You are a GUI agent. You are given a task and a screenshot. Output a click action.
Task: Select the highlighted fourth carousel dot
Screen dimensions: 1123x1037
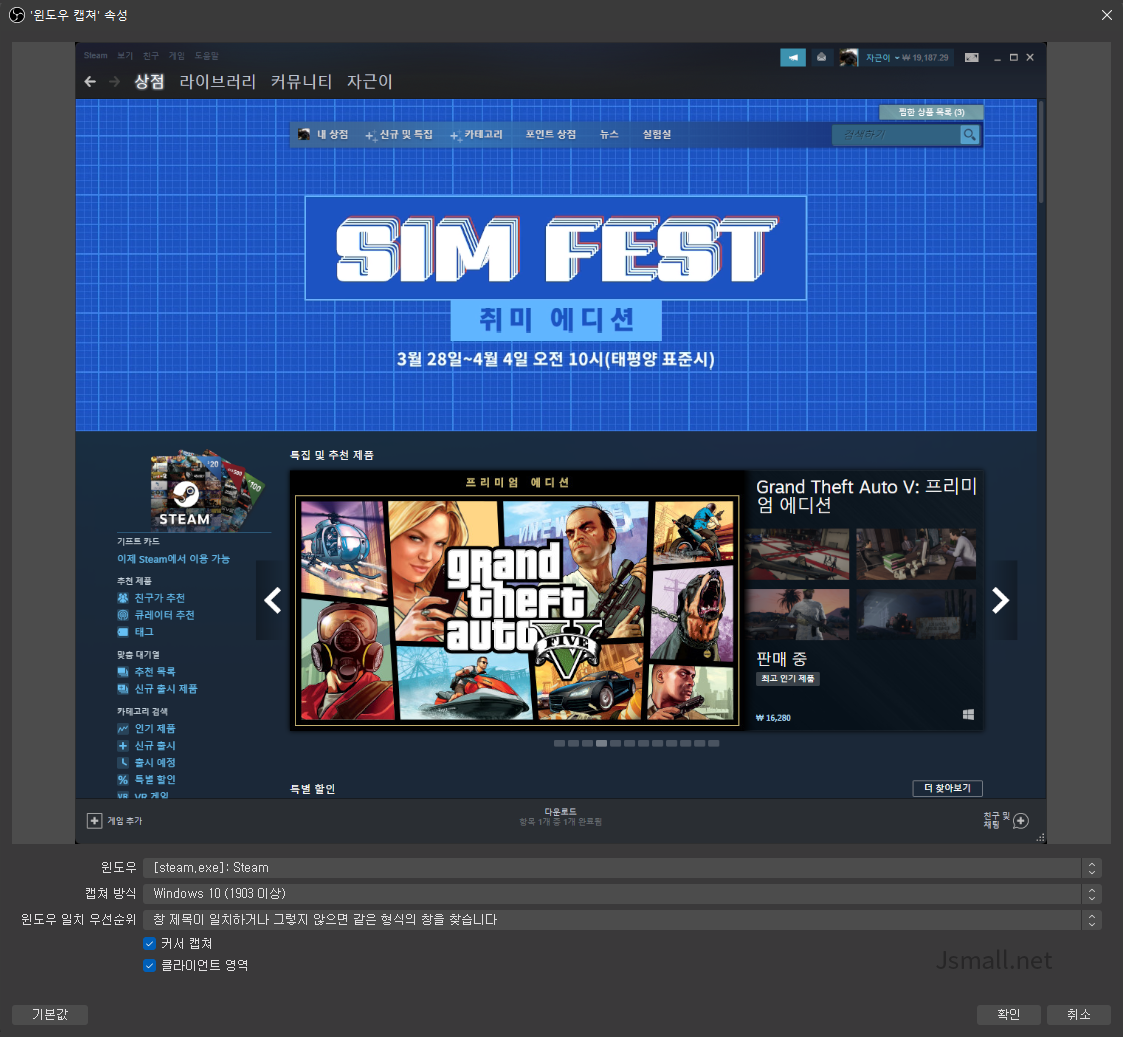(x=602, y=743)
